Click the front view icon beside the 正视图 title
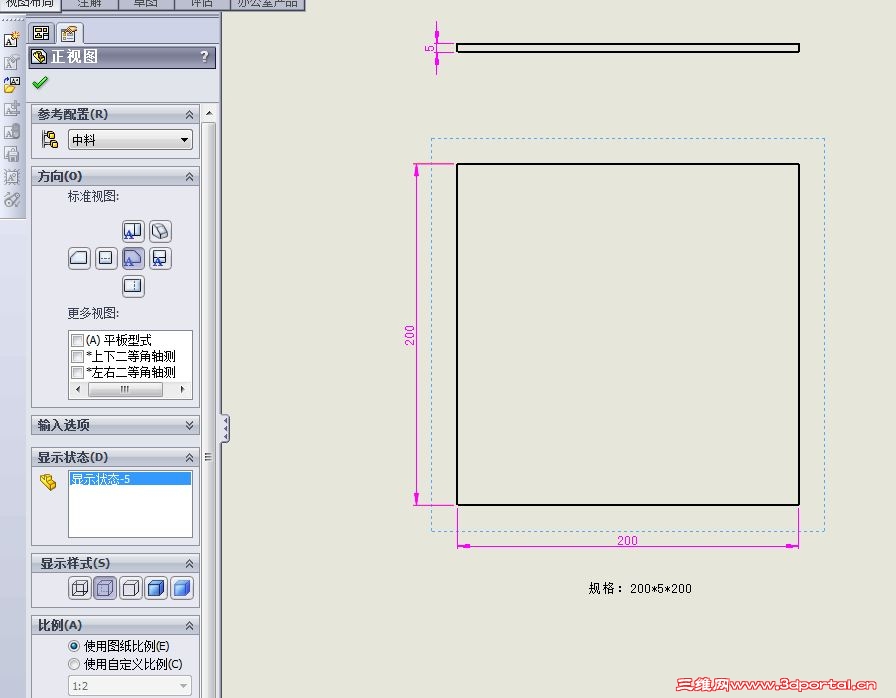 pos(39,57)
